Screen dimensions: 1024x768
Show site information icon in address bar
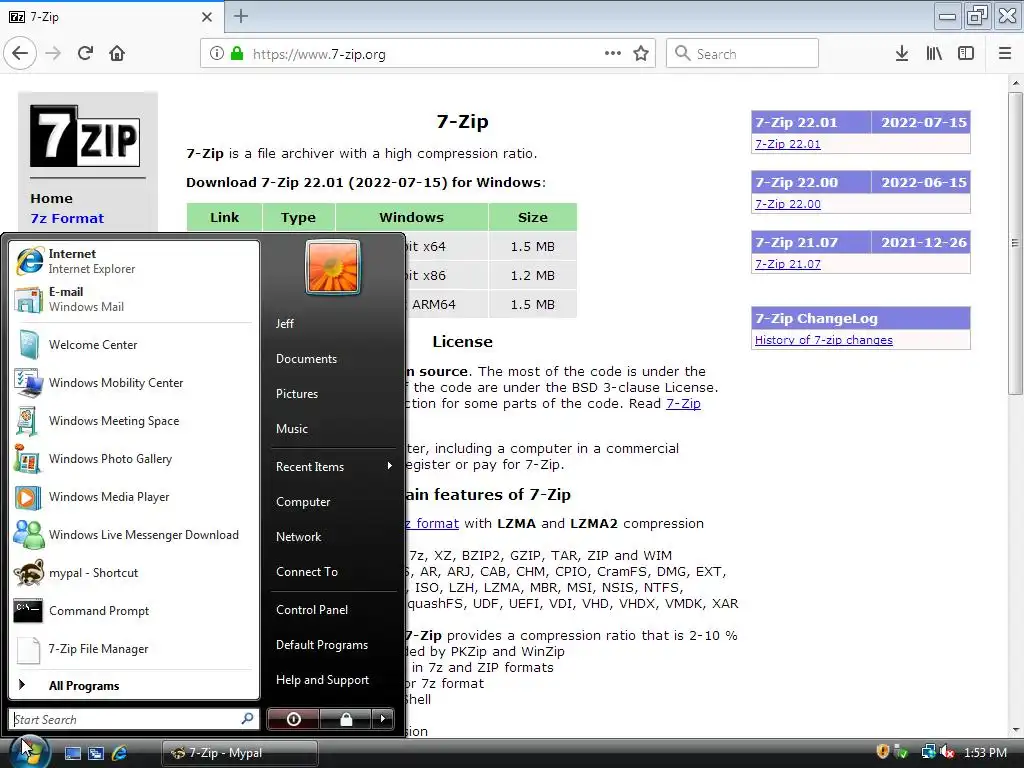point(217,54)
